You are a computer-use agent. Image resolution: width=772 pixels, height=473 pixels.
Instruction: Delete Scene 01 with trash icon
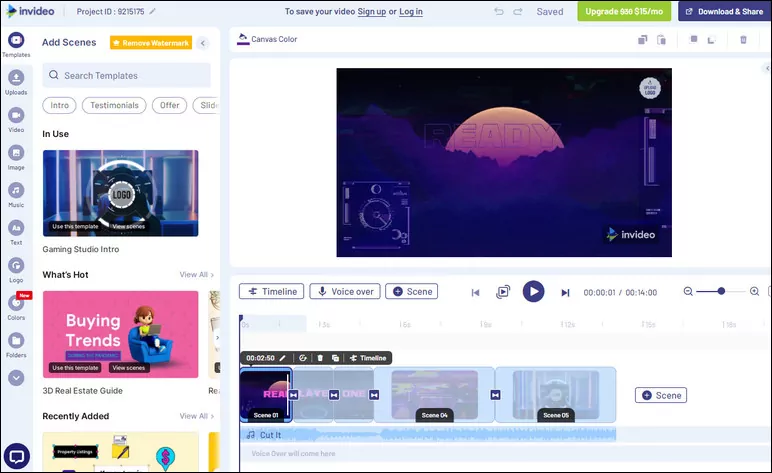point(320,358)
